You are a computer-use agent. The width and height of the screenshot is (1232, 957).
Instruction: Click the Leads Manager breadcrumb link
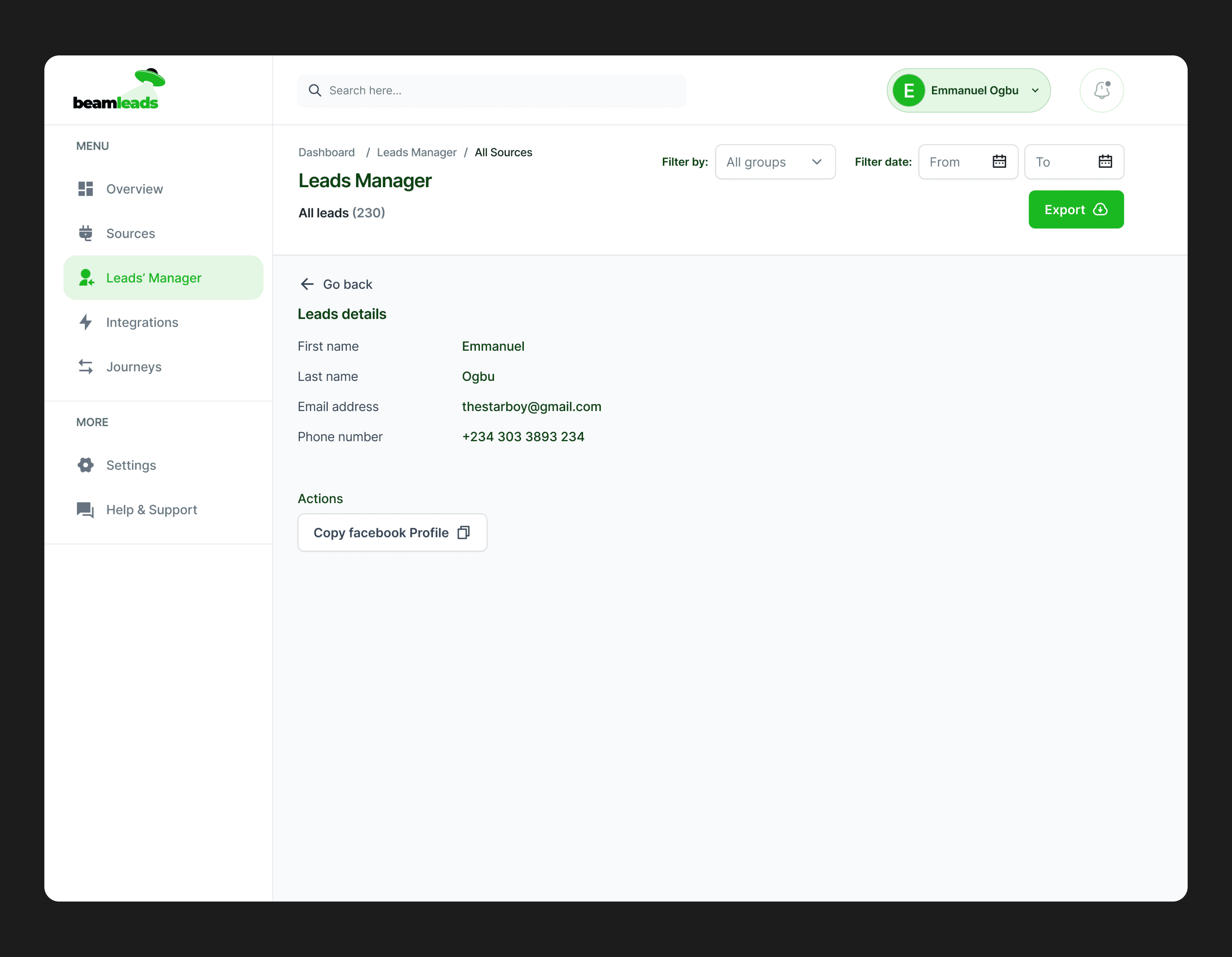(x=417, y=152)
